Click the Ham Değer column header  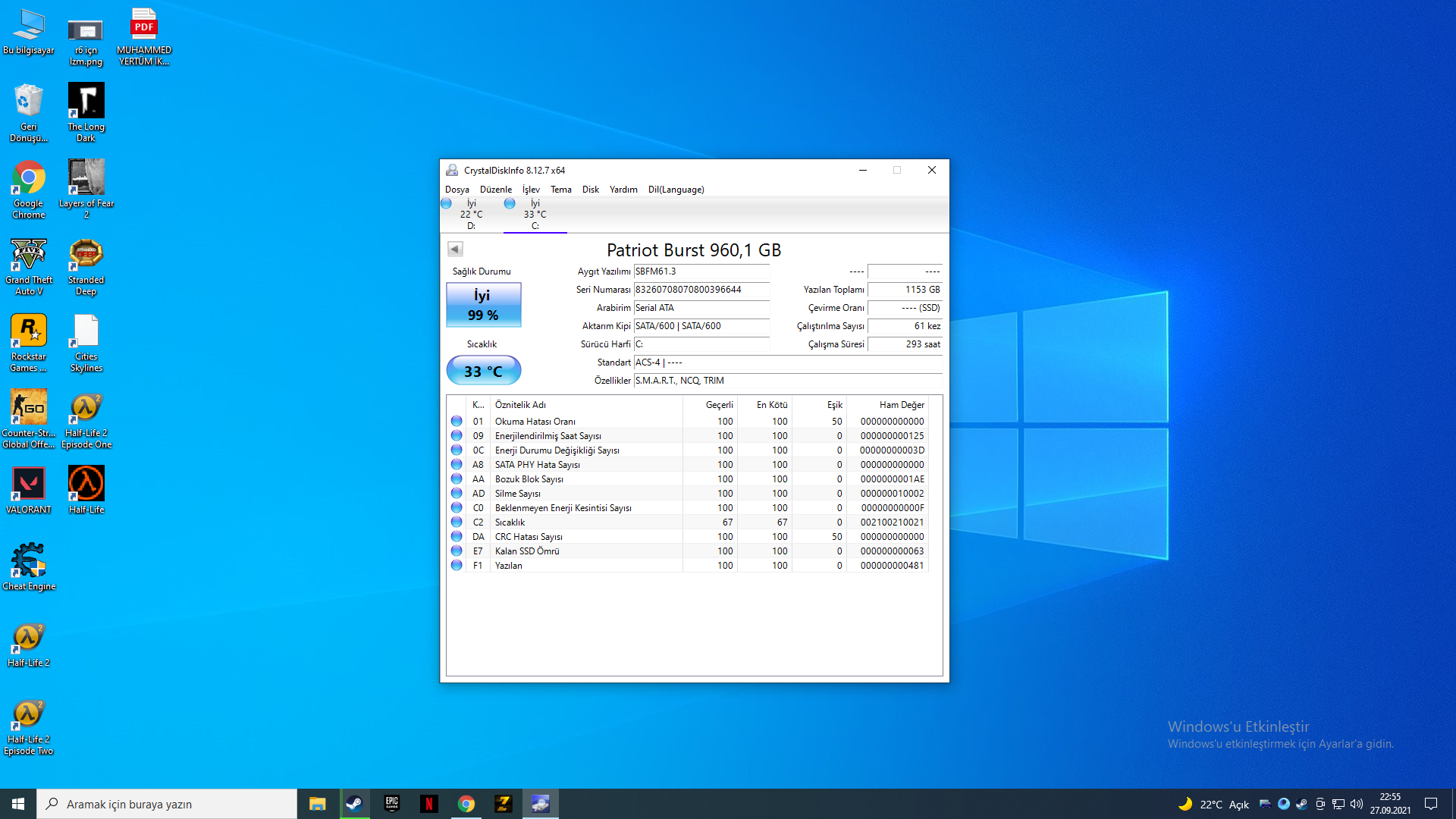[887, 405]
